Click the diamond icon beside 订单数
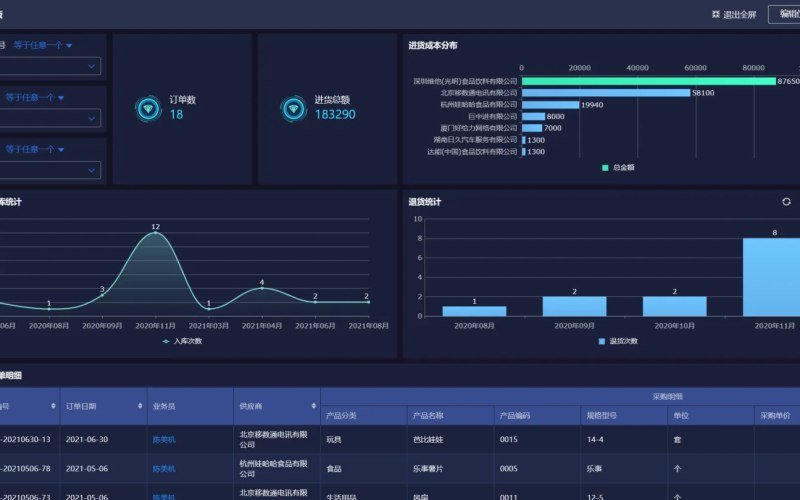The width and height of the screenshot is (800, 500). 148,109
